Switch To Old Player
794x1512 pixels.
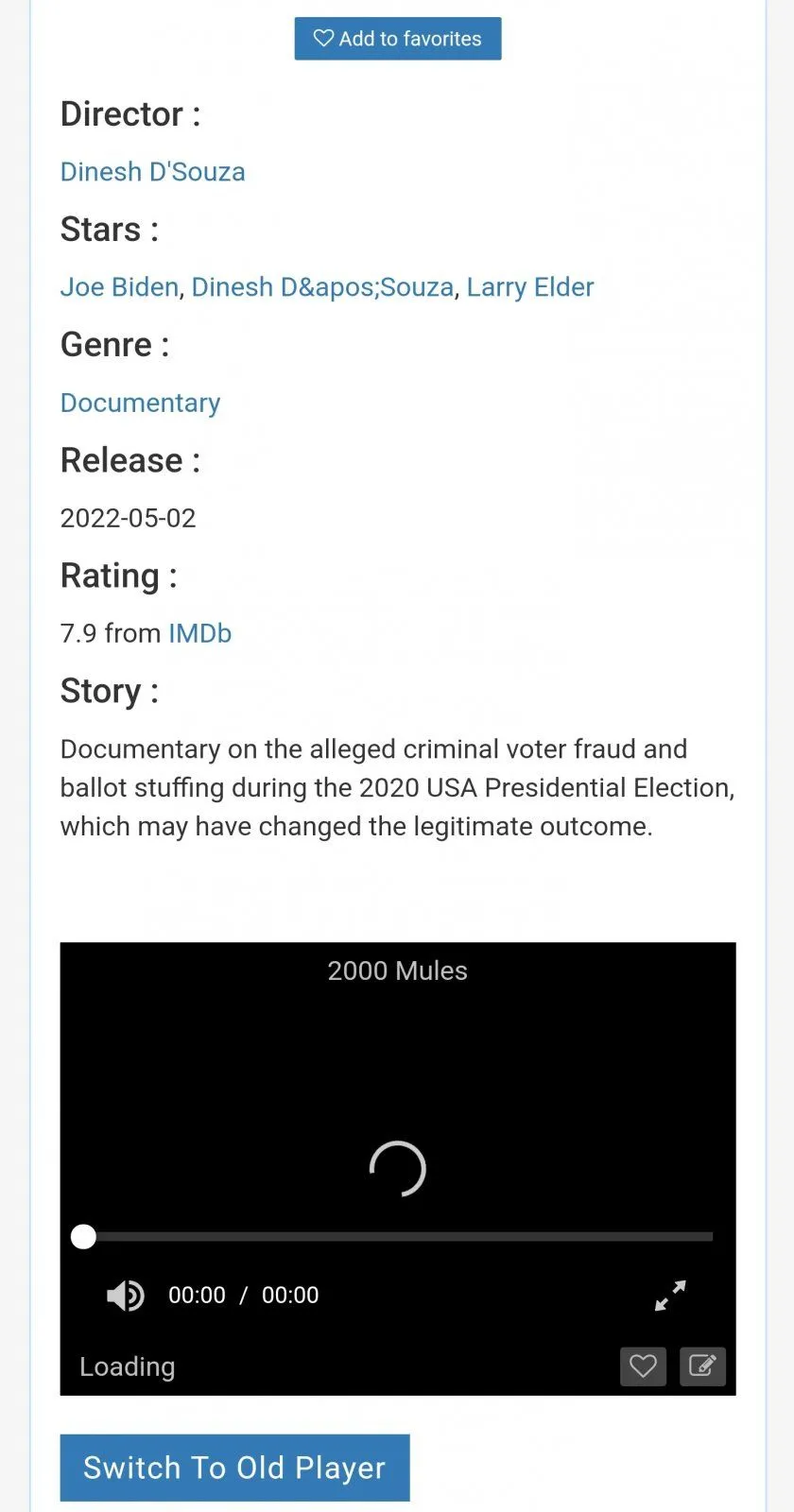click(x=233, y=1468)
